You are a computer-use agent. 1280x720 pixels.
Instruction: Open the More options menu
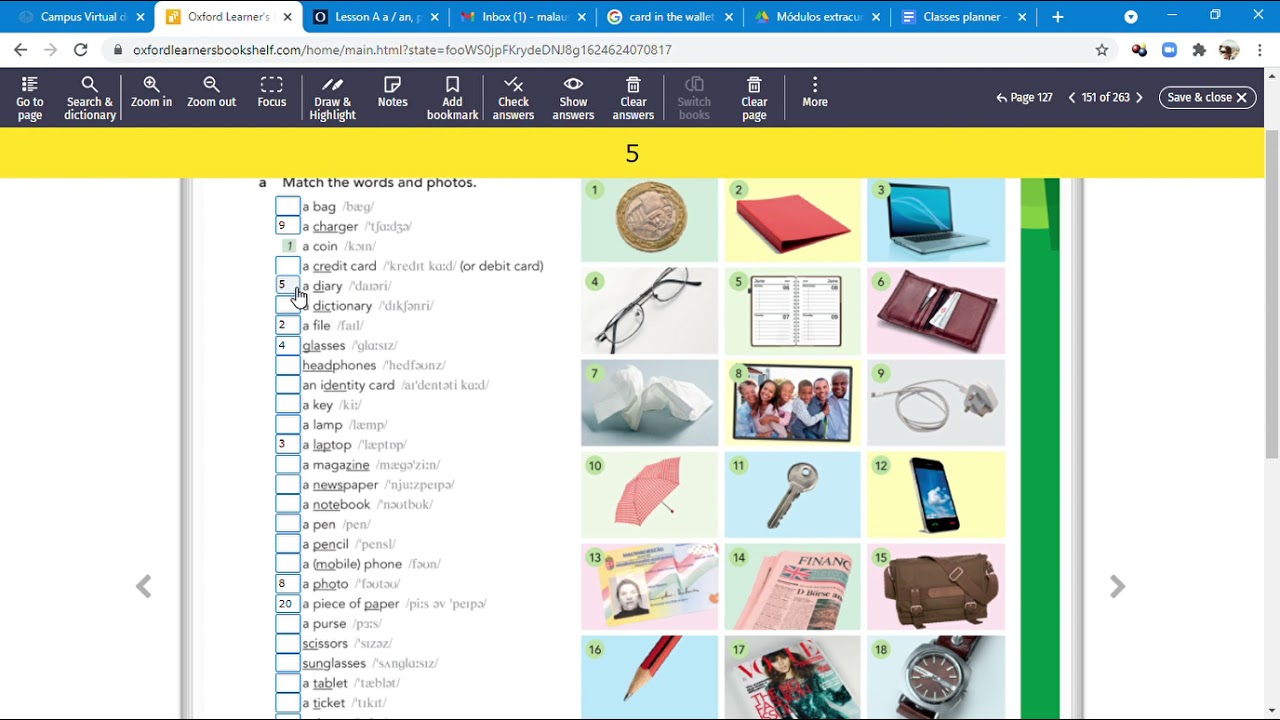click(x=815, y=93)
